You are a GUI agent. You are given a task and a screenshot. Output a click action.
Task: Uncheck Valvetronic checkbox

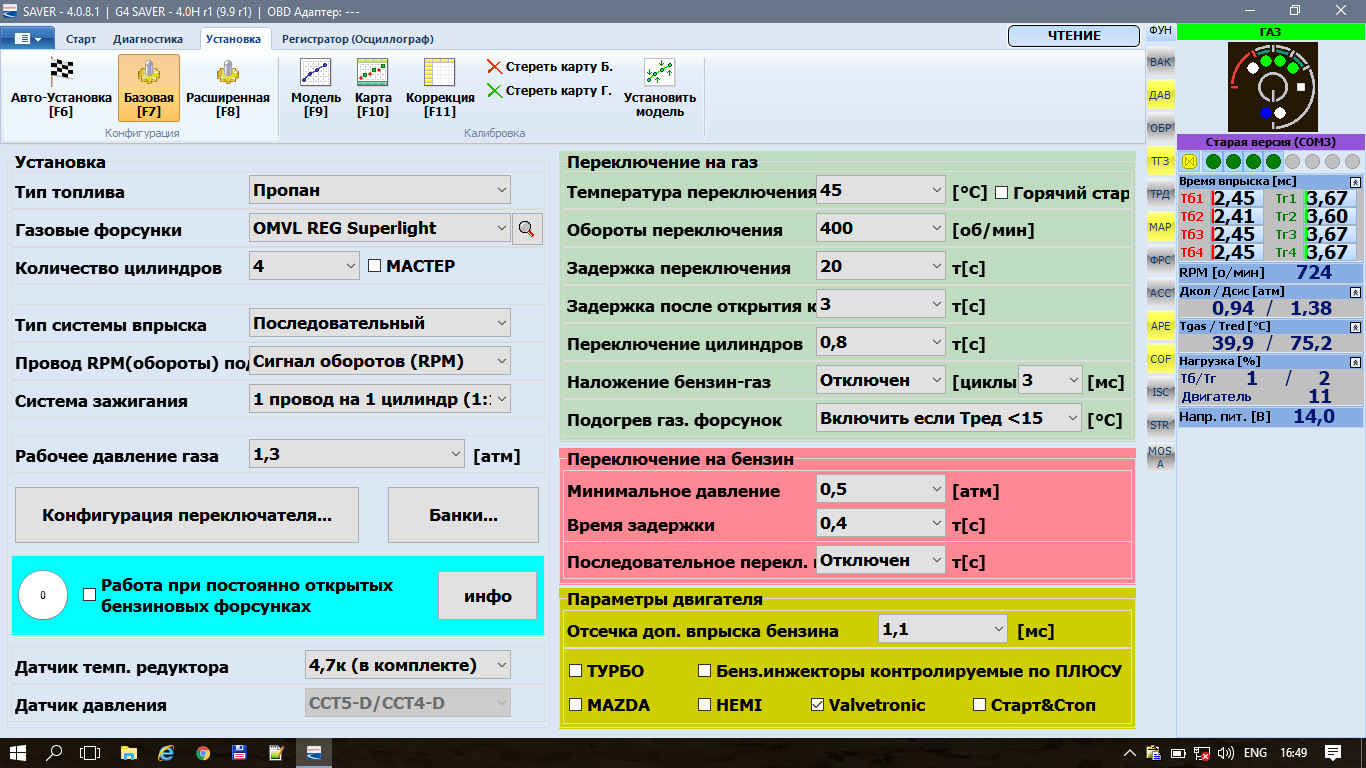pyautogui.click(x=817, y=705)
